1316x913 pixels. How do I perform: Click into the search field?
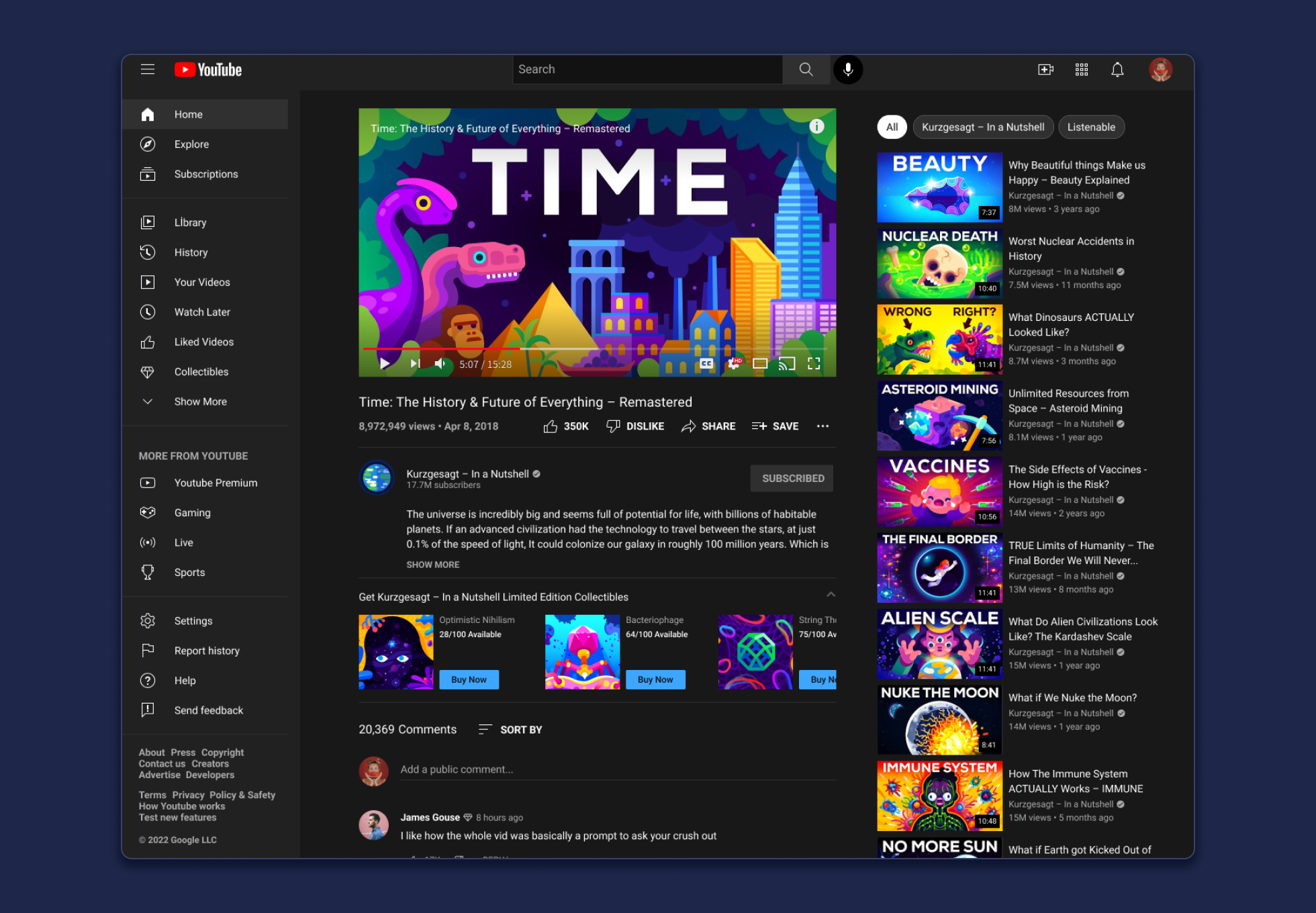click(x=648, y=69)
